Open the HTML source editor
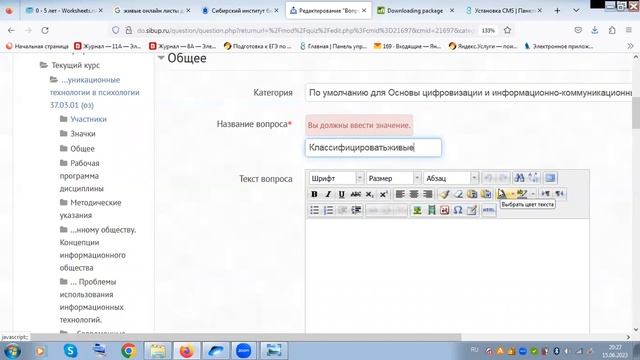The image size is (640, 360). coord(489,210)
